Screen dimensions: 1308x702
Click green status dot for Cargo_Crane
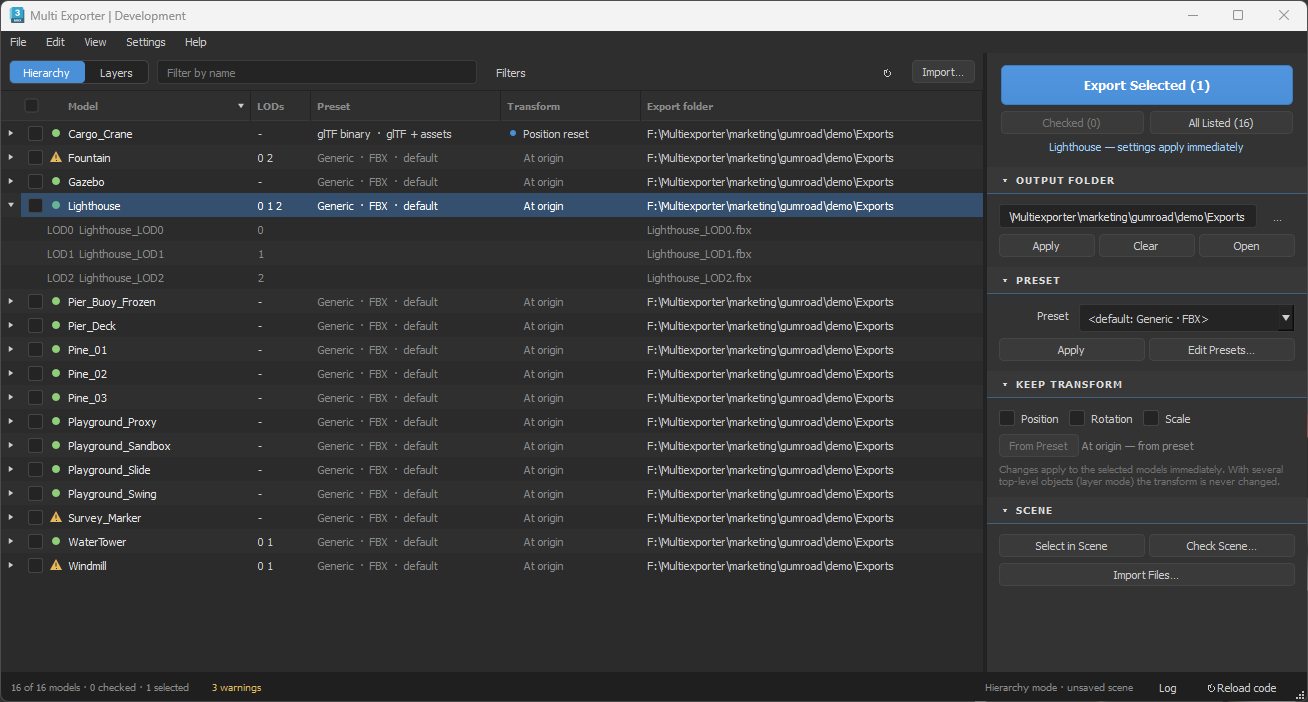click(x=56, y=134)
